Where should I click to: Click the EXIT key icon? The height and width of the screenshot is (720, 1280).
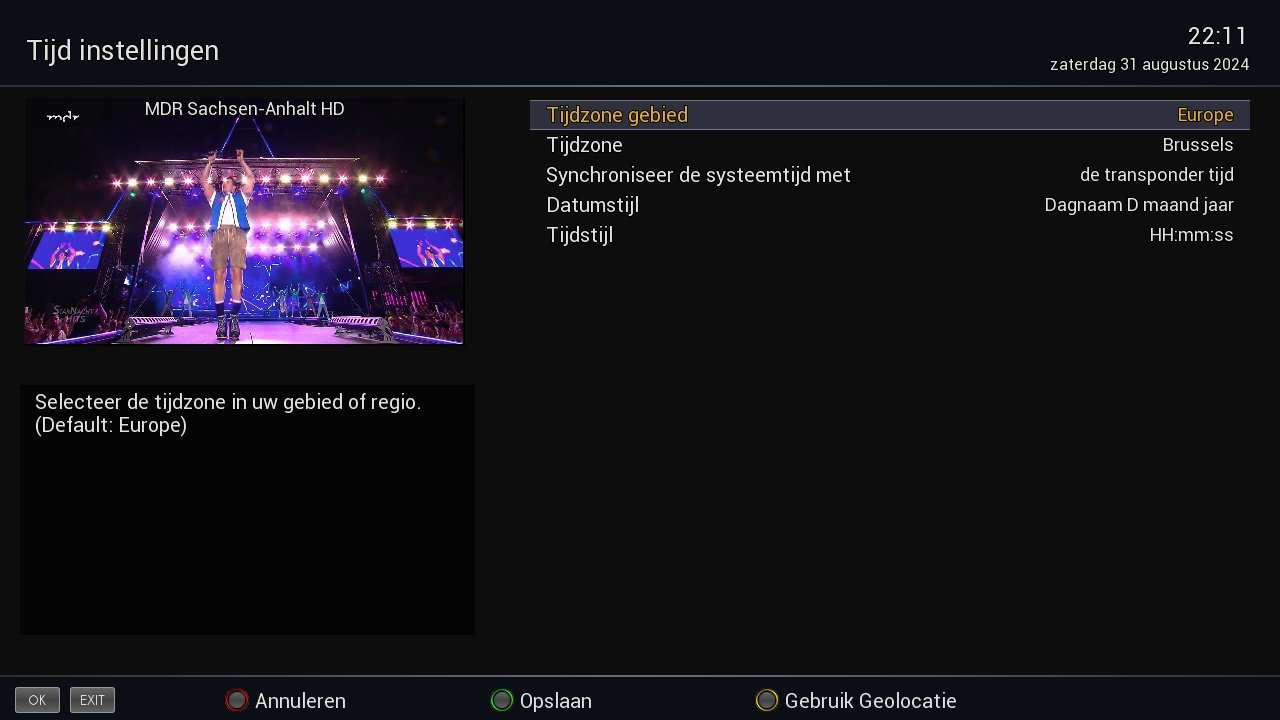[92, 700]
